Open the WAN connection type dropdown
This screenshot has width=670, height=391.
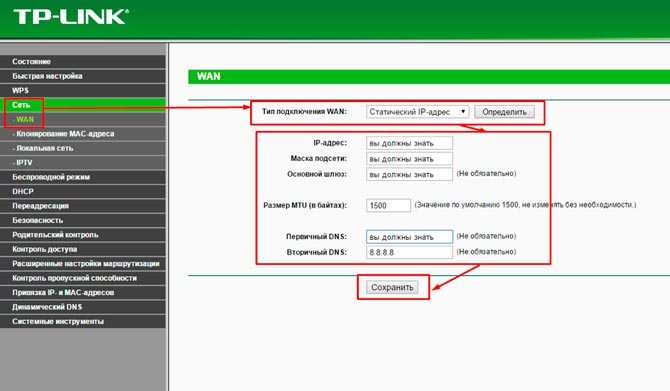click(x=417, y=112)
